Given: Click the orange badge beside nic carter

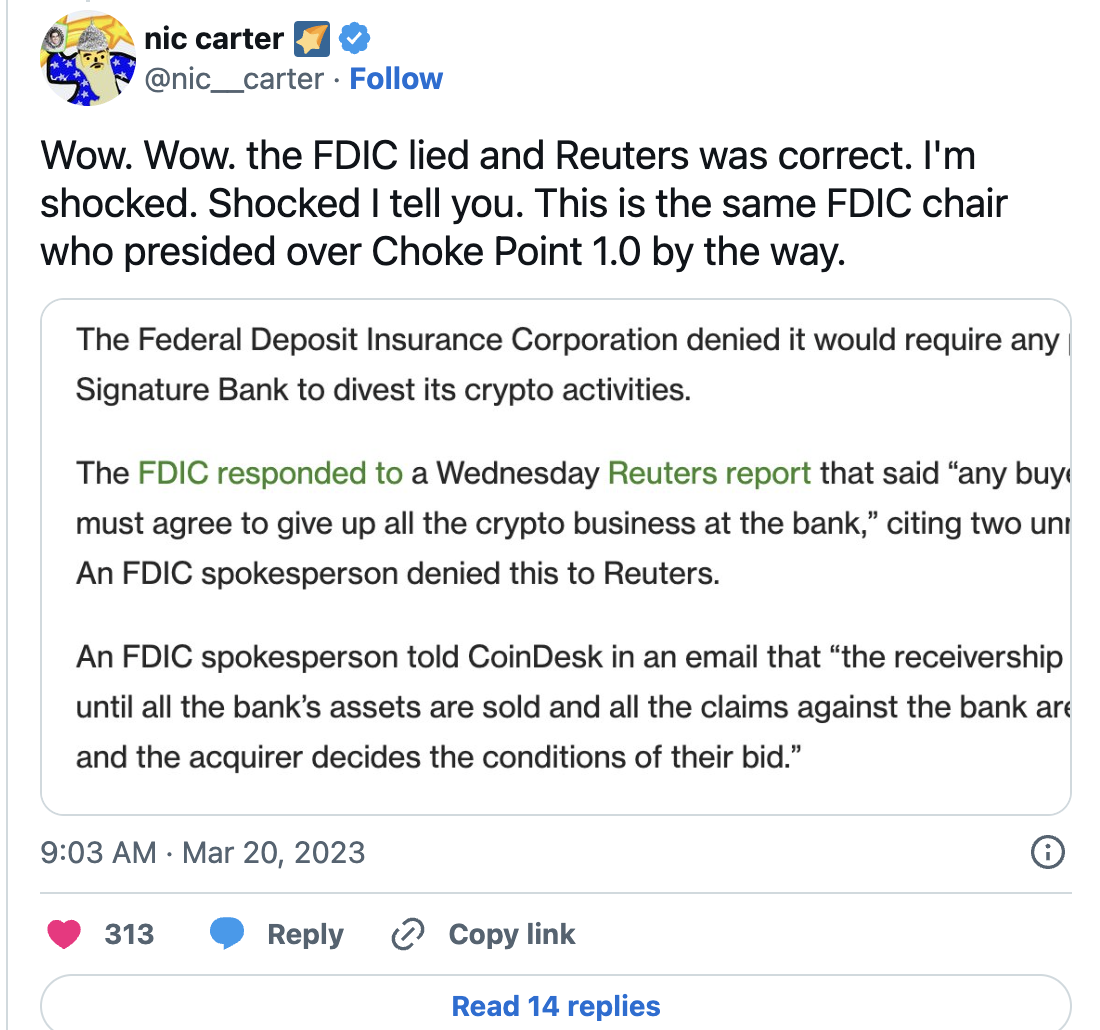Looking at the screenshot, I should pos(311,40).
